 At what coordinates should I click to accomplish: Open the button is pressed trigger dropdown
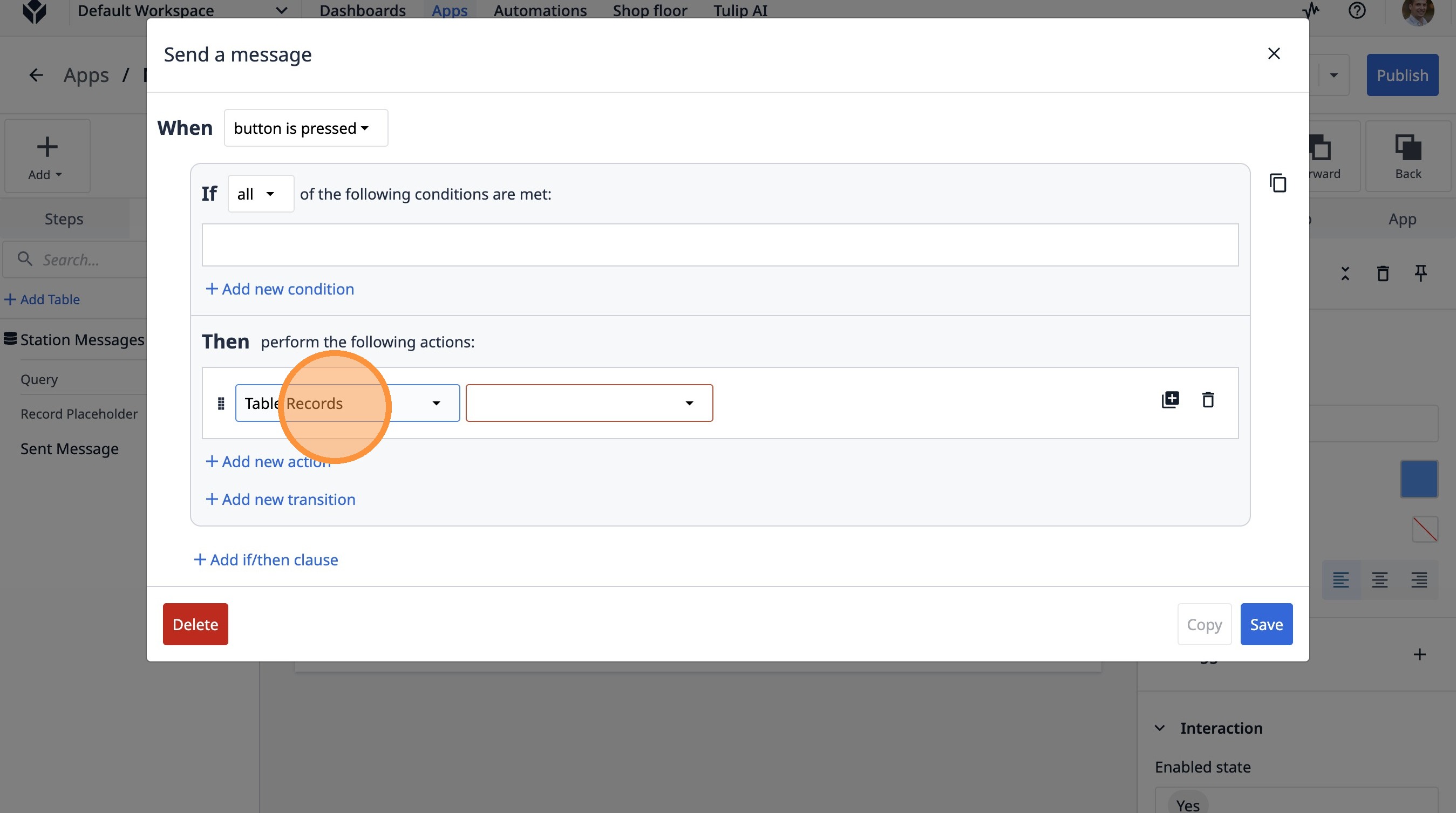point(306,128)
